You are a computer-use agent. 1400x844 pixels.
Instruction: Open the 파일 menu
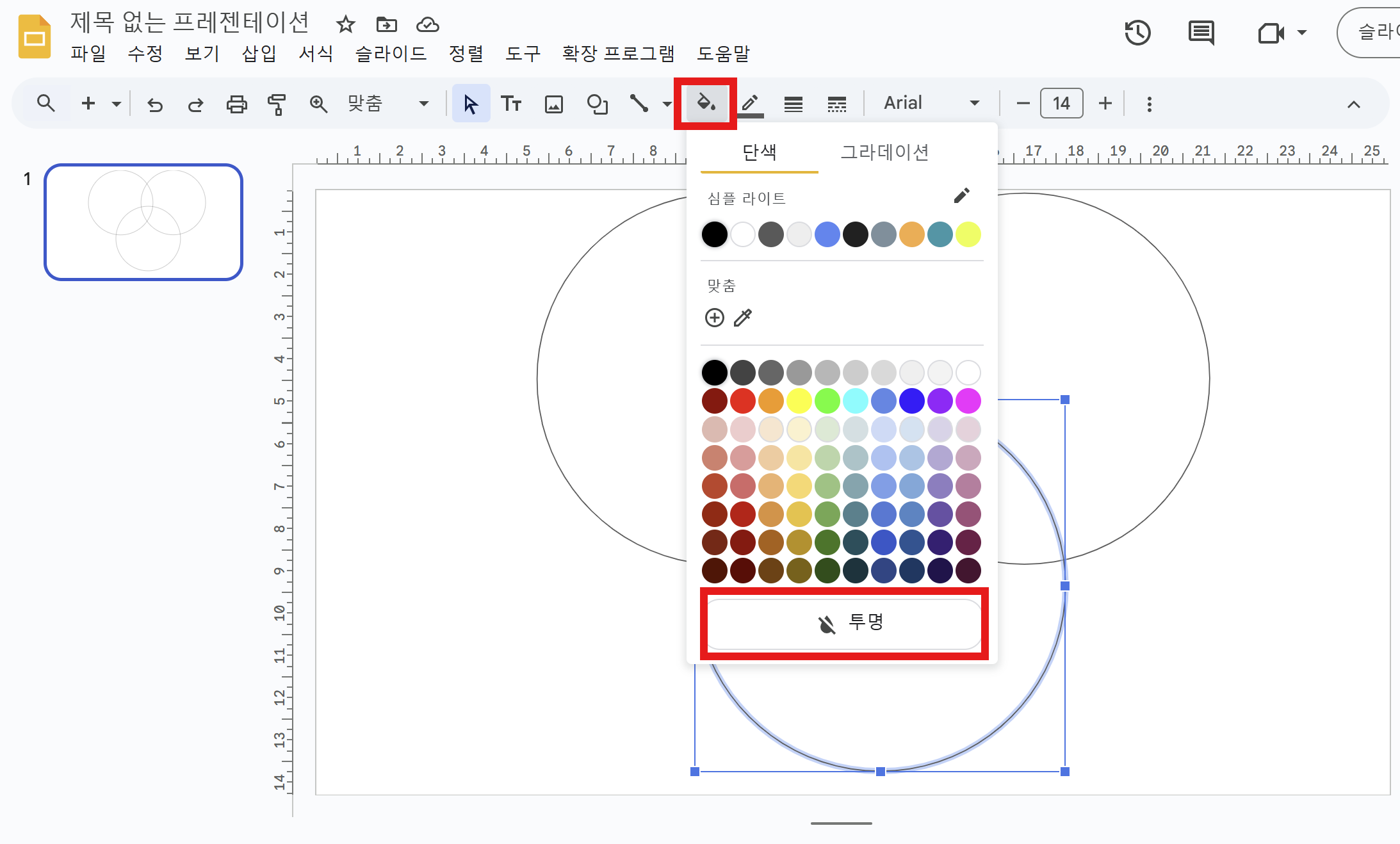pos(88,53)
